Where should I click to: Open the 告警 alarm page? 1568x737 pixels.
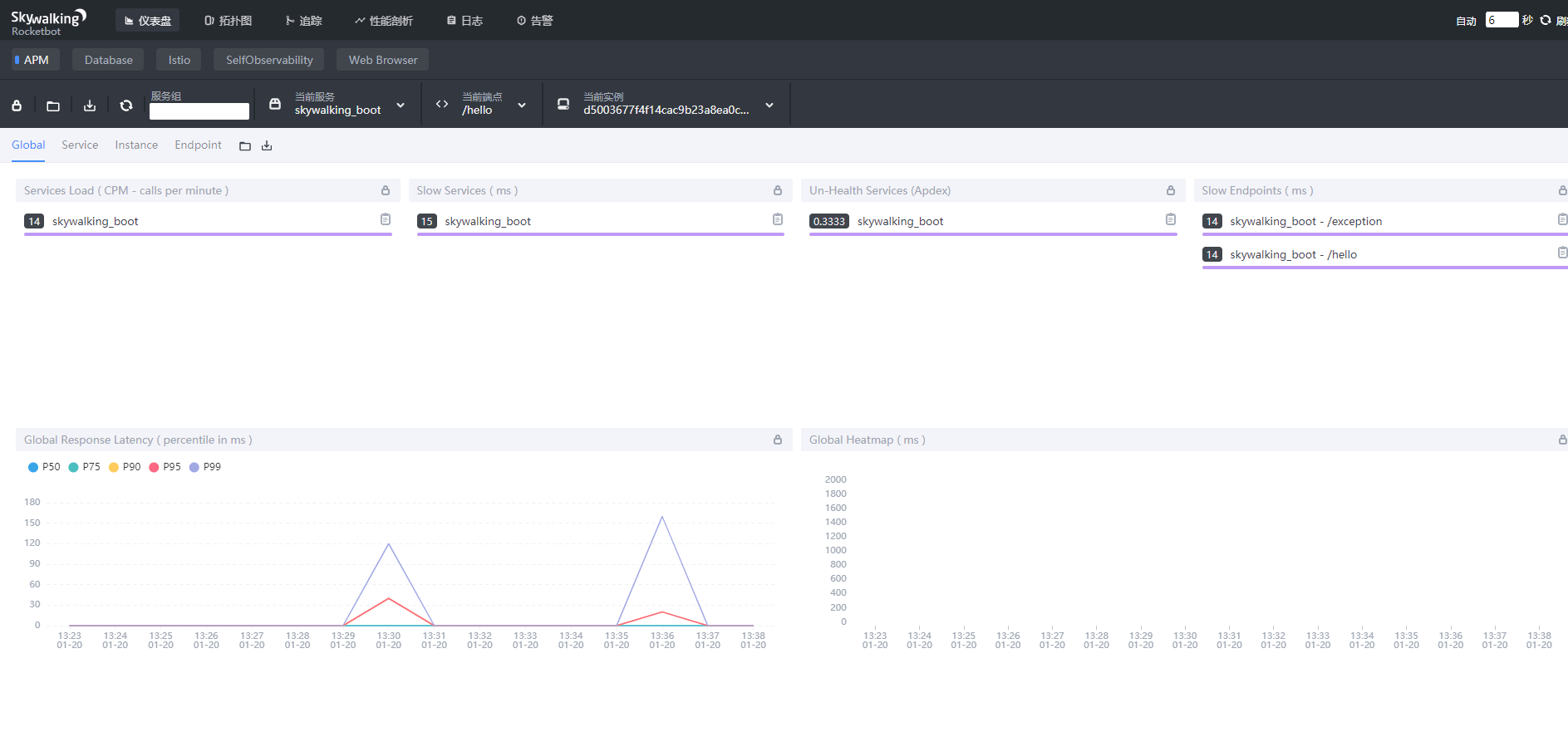(534, 20)
